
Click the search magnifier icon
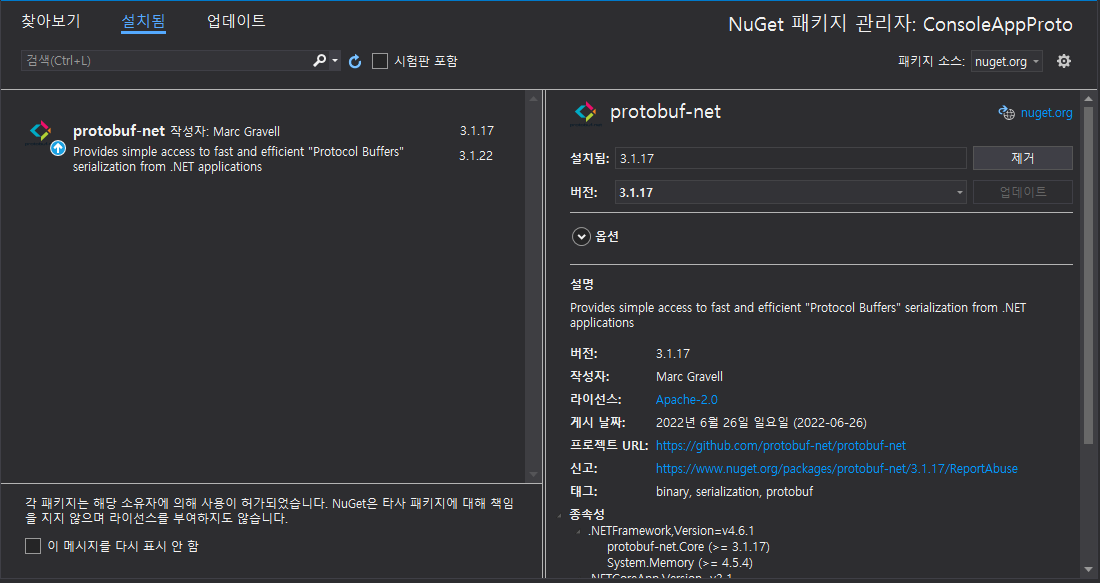319,60
